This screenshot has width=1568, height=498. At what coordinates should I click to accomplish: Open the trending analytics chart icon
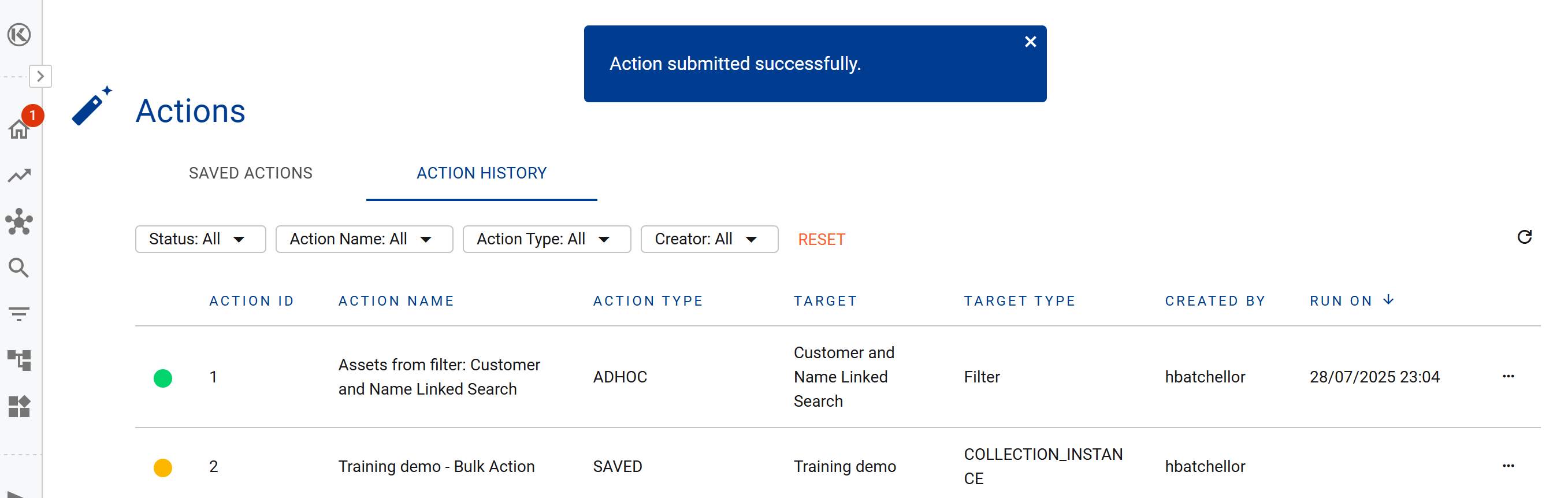coord(20,175)
